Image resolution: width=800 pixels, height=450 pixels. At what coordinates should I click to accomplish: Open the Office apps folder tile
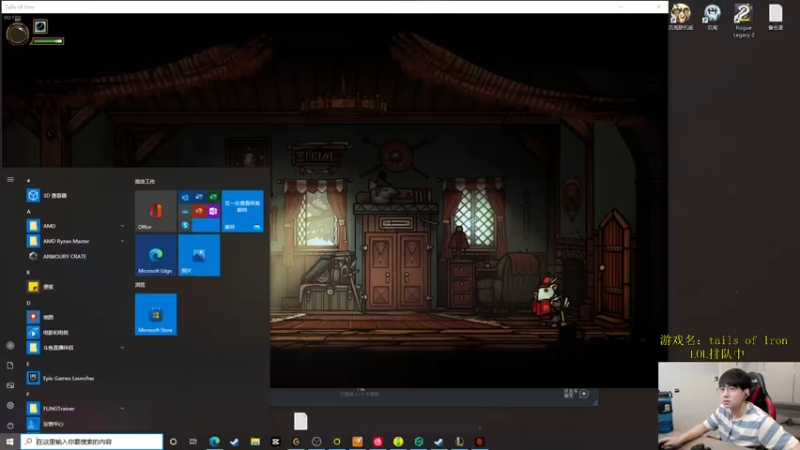(199, 211)
